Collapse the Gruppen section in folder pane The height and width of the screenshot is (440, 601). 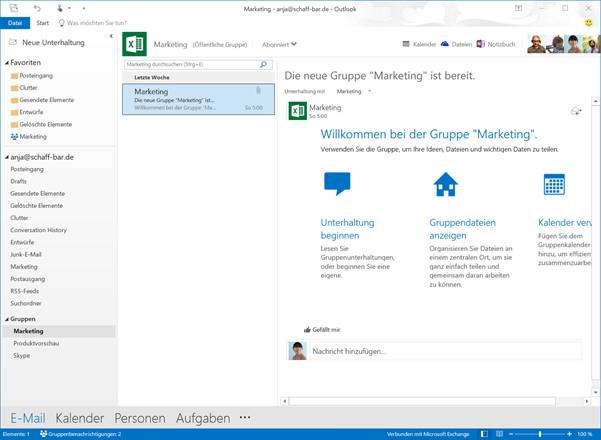[x=5, y=319]
